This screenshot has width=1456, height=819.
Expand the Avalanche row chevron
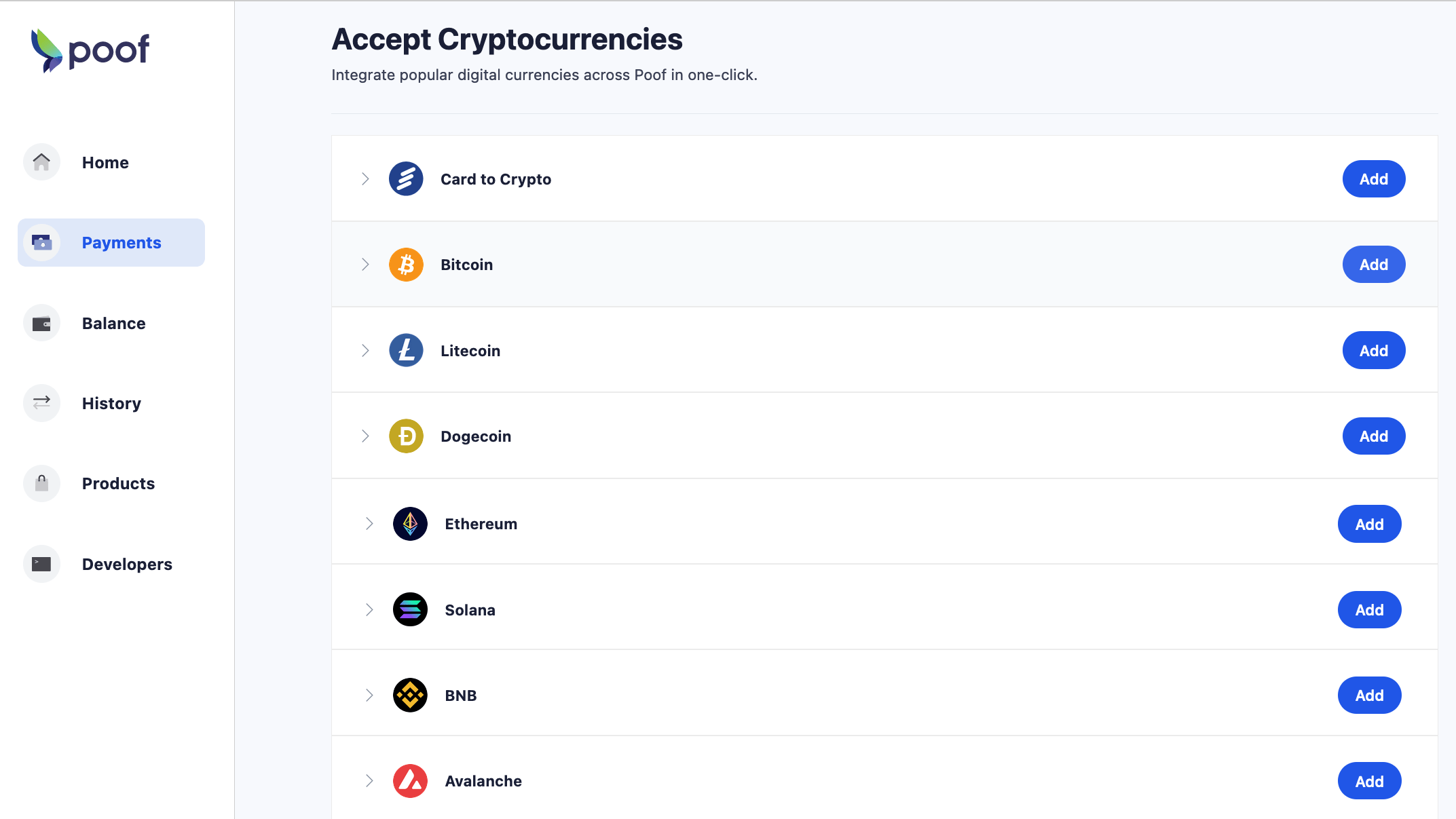(x=369, y=781)
